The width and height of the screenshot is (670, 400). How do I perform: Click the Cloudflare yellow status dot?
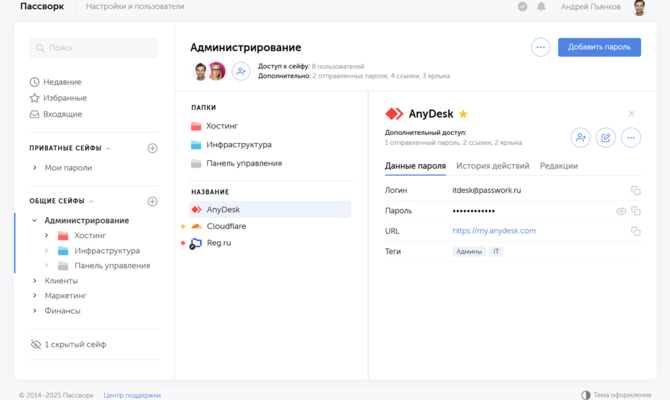click(x=183, y=226)
